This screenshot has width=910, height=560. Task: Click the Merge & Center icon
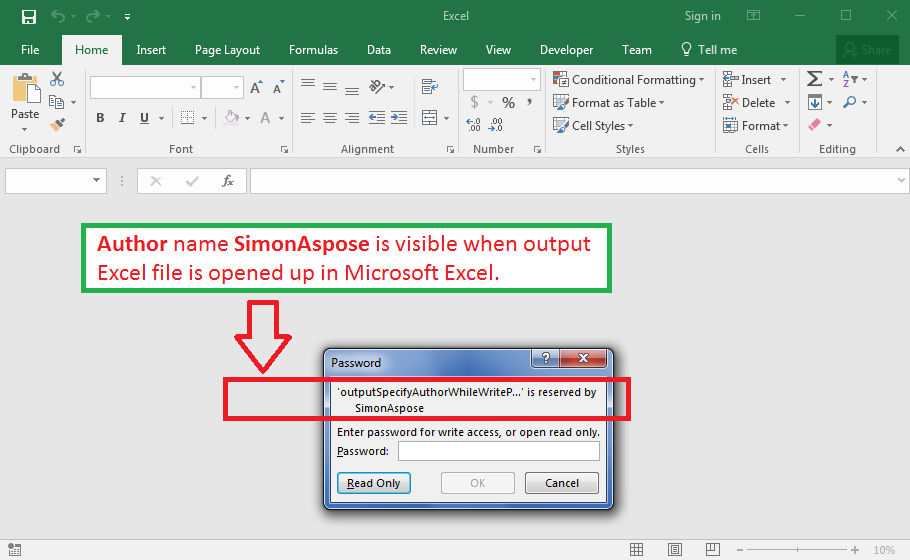(430, 118)
